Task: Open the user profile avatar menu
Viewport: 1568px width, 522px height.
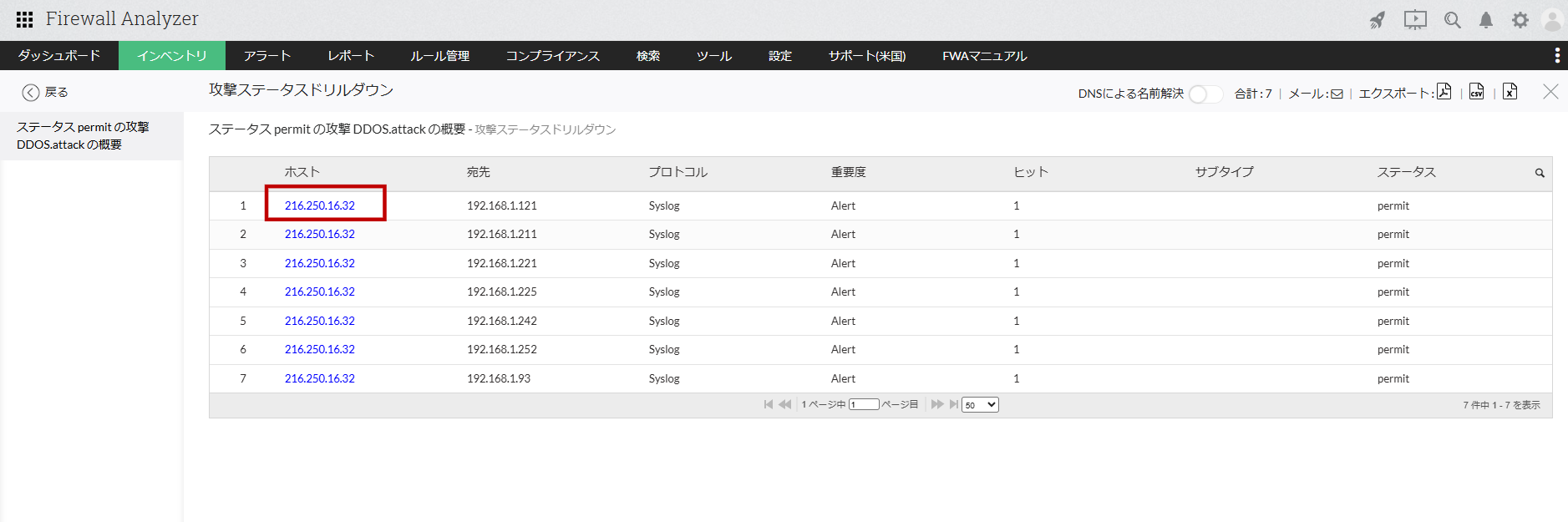Action: [1552, 20]
